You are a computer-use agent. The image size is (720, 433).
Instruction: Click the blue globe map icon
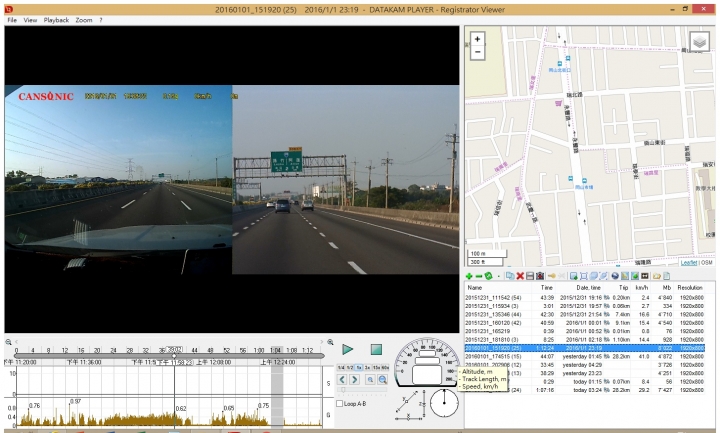[x=615, y=276]
